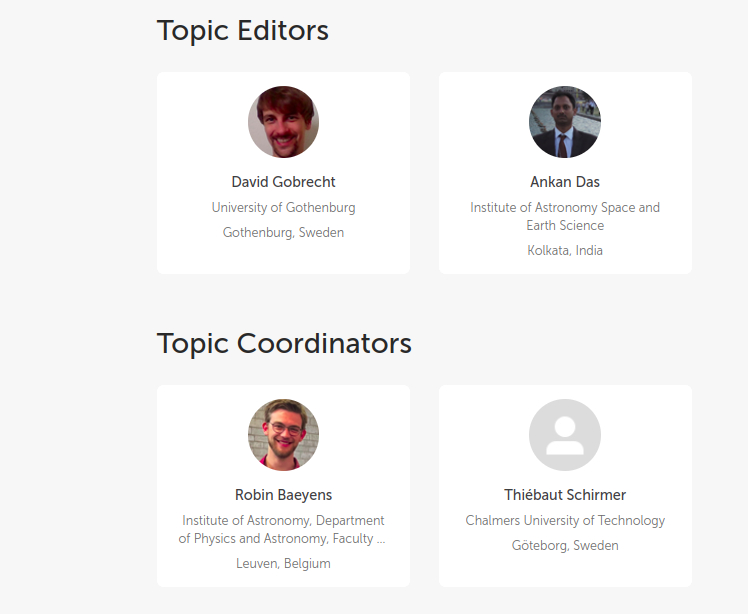Image resolution: width=748 pixels, height=614 pixels.
Task: Click the Göteborg, Sweden location text
Action: [x=565, y=546]
